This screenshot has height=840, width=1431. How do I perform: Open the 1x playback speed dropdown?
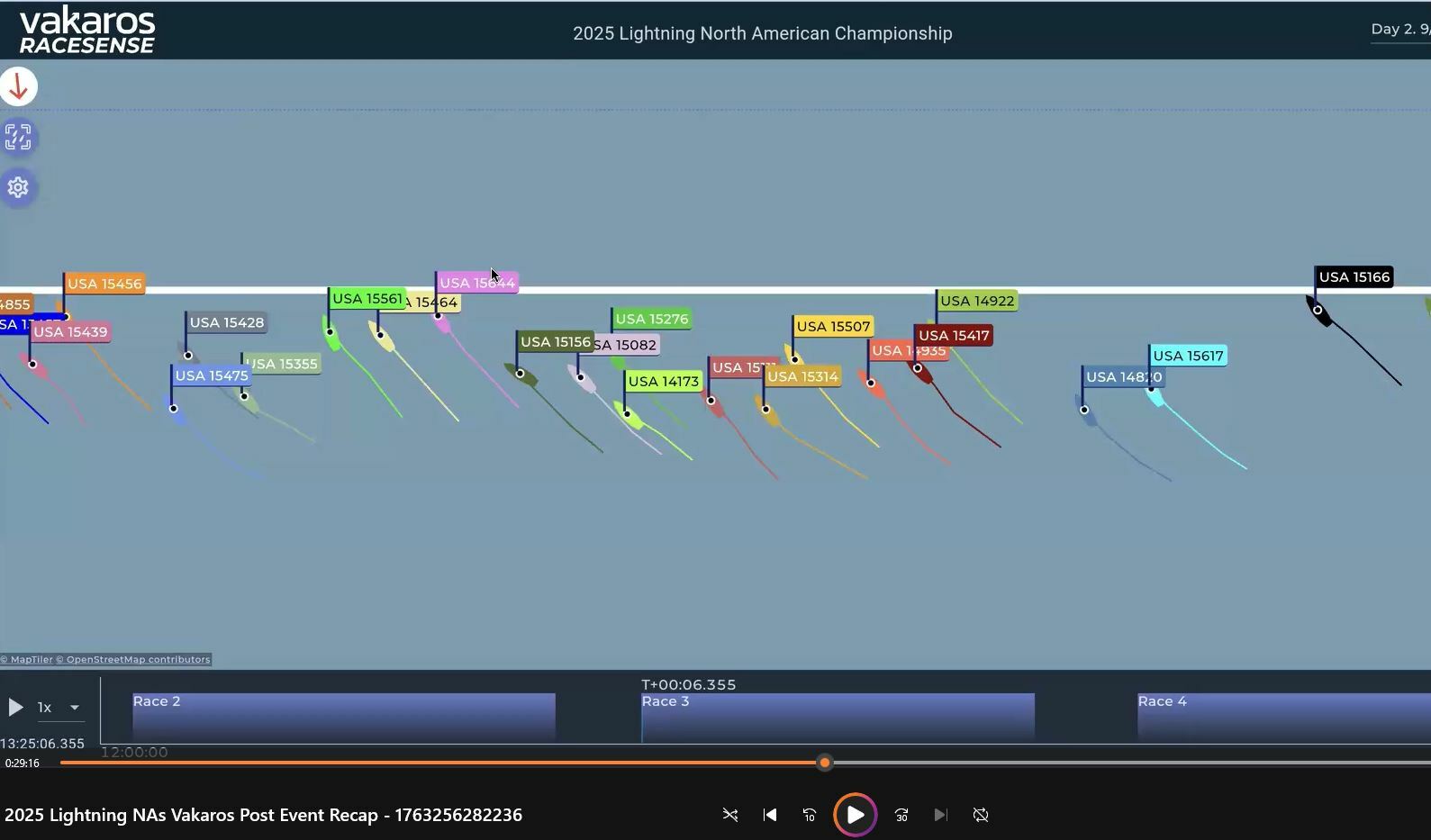click(x=59, y=708)
